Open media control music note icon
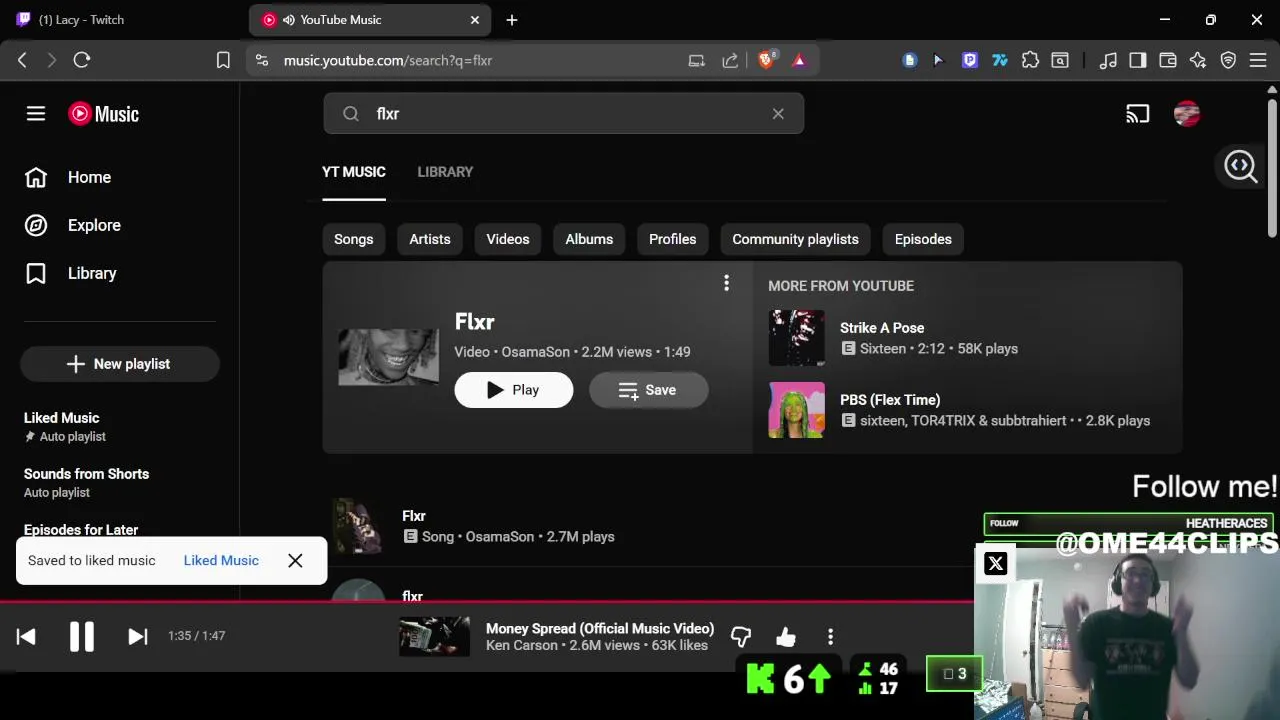This screenshot has width=1280, height=720. coord(1108,60)
